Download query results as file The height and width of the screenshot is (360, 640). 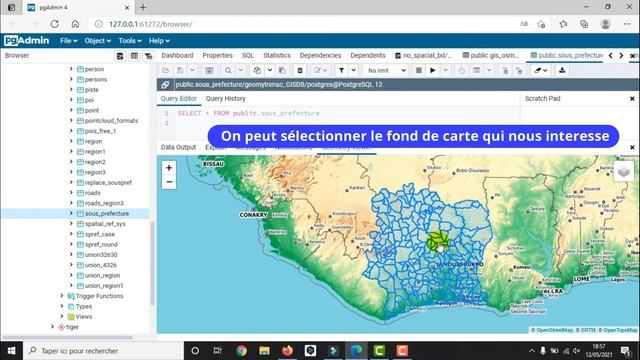[x=562, y=70]
